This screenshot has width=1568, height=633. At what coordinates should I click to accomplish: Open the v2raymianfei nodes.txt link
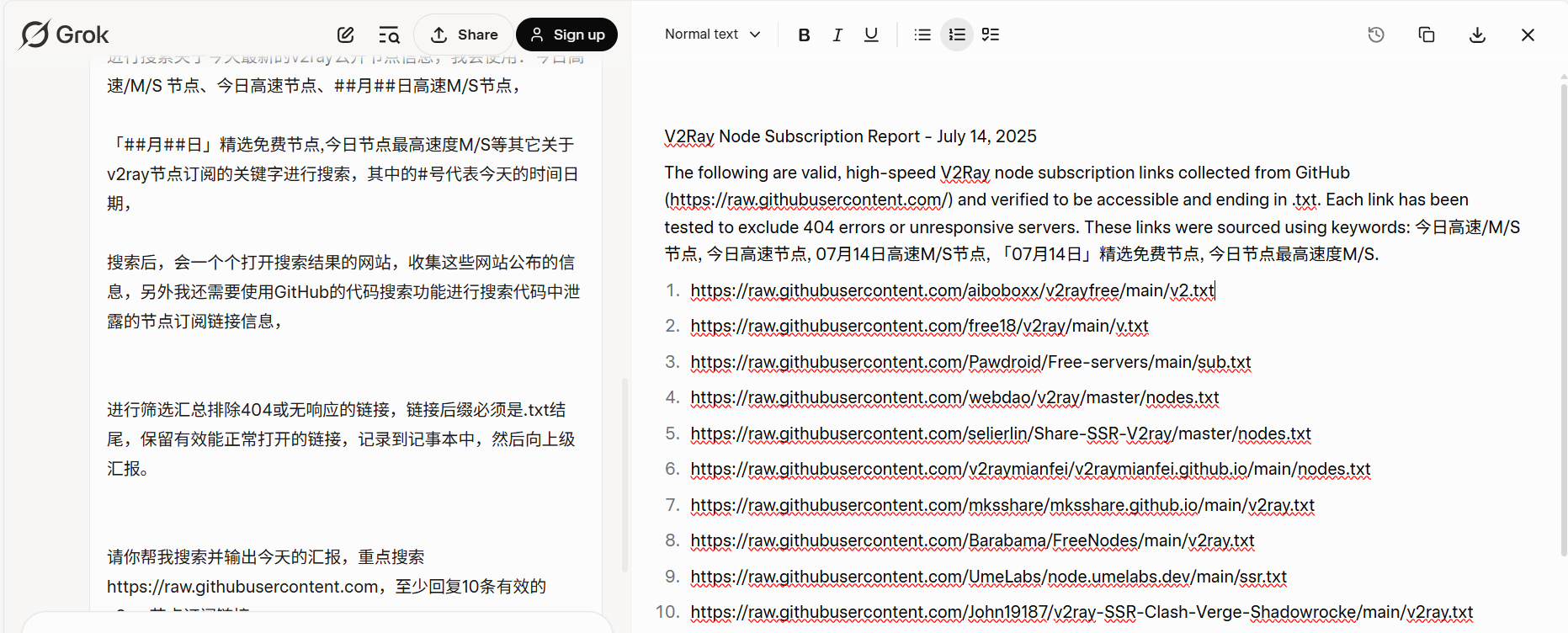tap(1030, 469)
